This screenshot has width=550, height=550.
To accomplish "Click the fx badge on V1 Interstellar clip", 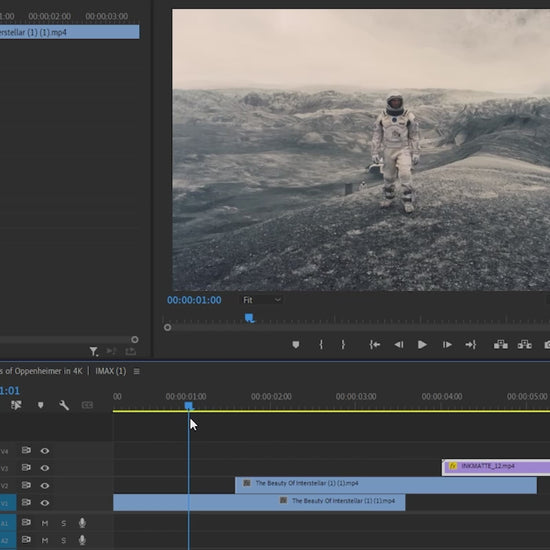I will 283,500.
